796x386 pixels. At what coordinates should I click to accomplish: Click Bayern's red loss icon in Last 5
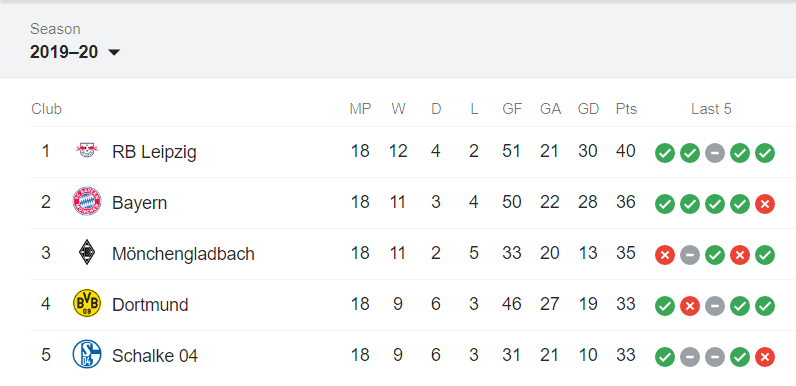click(765, 204)
